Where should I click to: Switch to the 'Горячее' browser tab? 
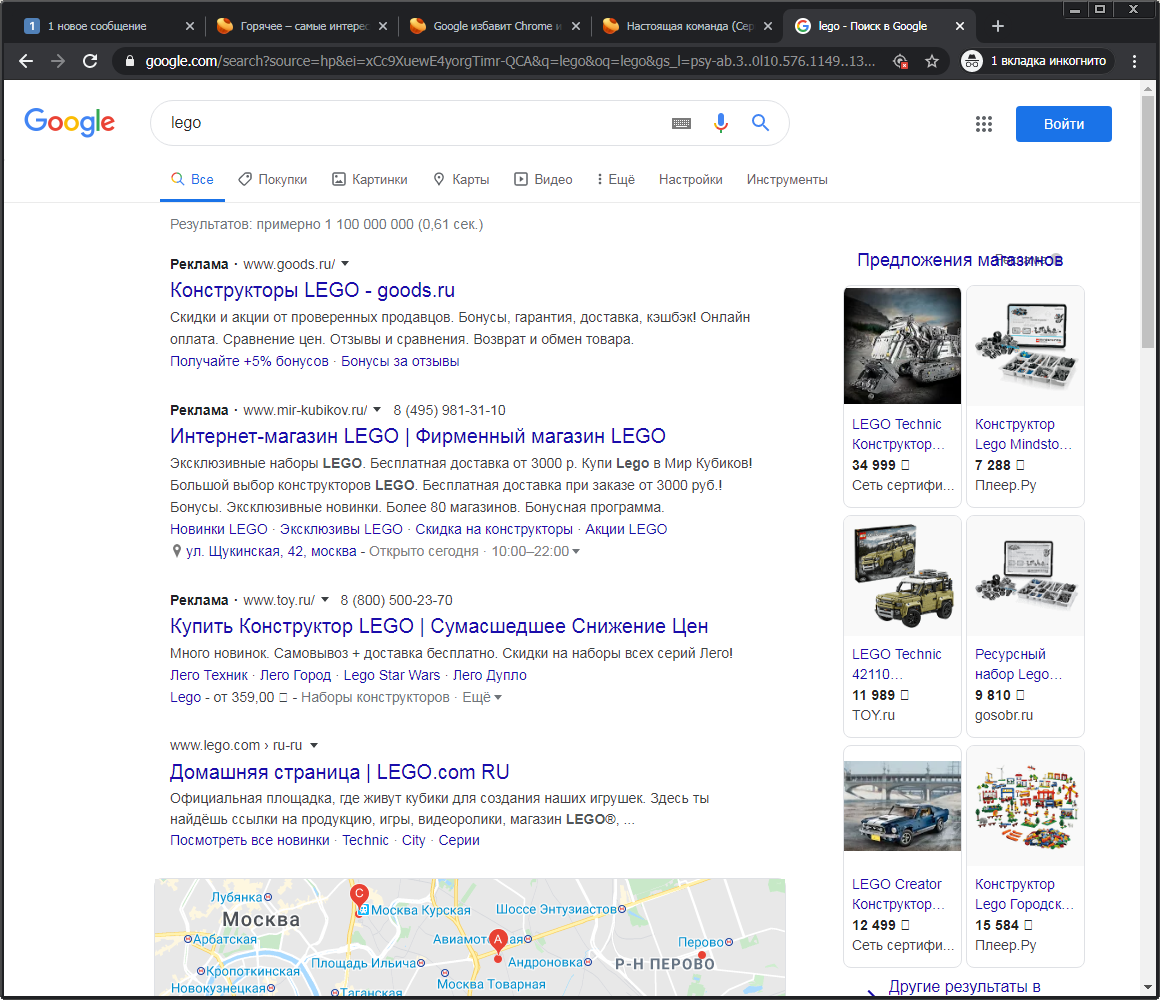[x=300, y=26]
